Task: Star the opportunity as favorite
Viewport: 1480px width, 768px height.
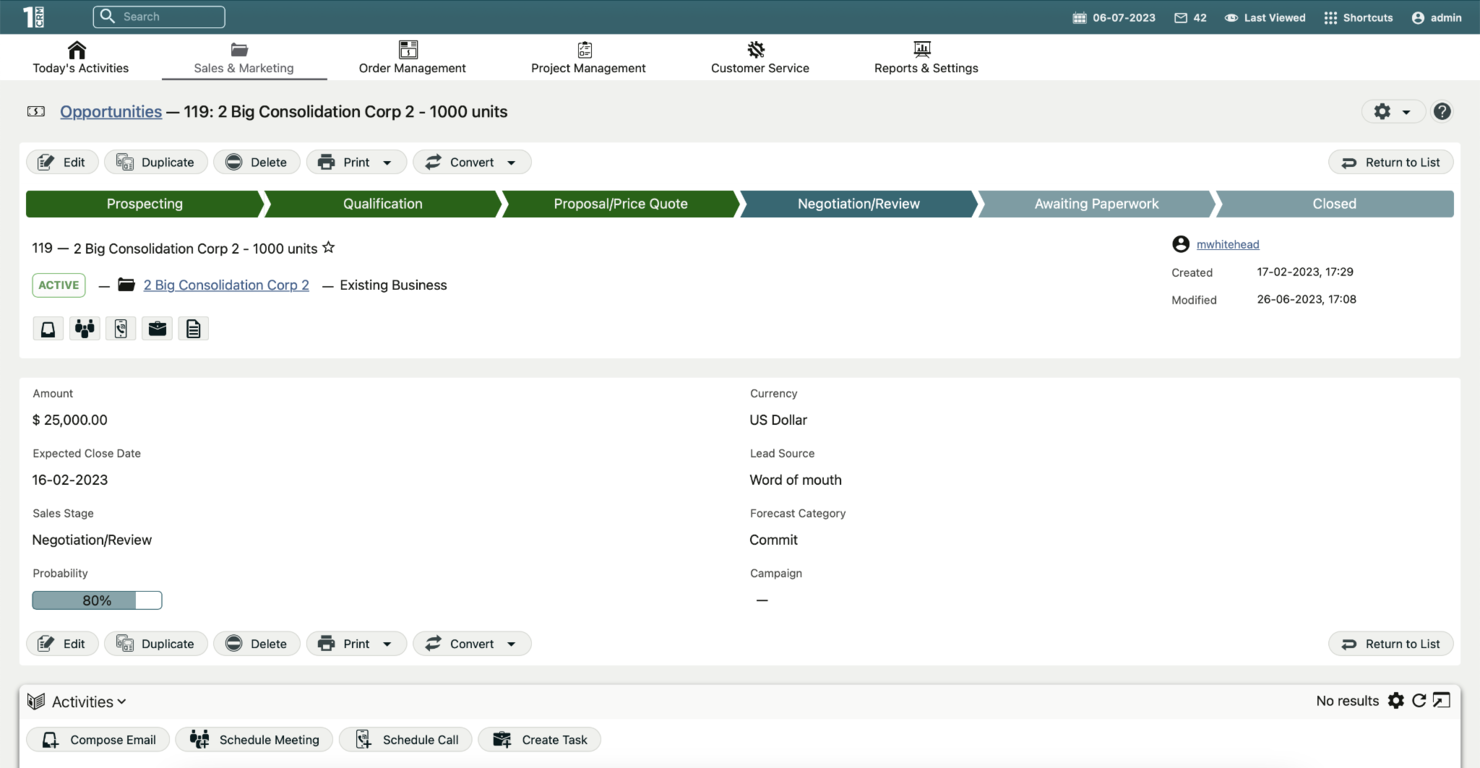Action: (328, 247)
